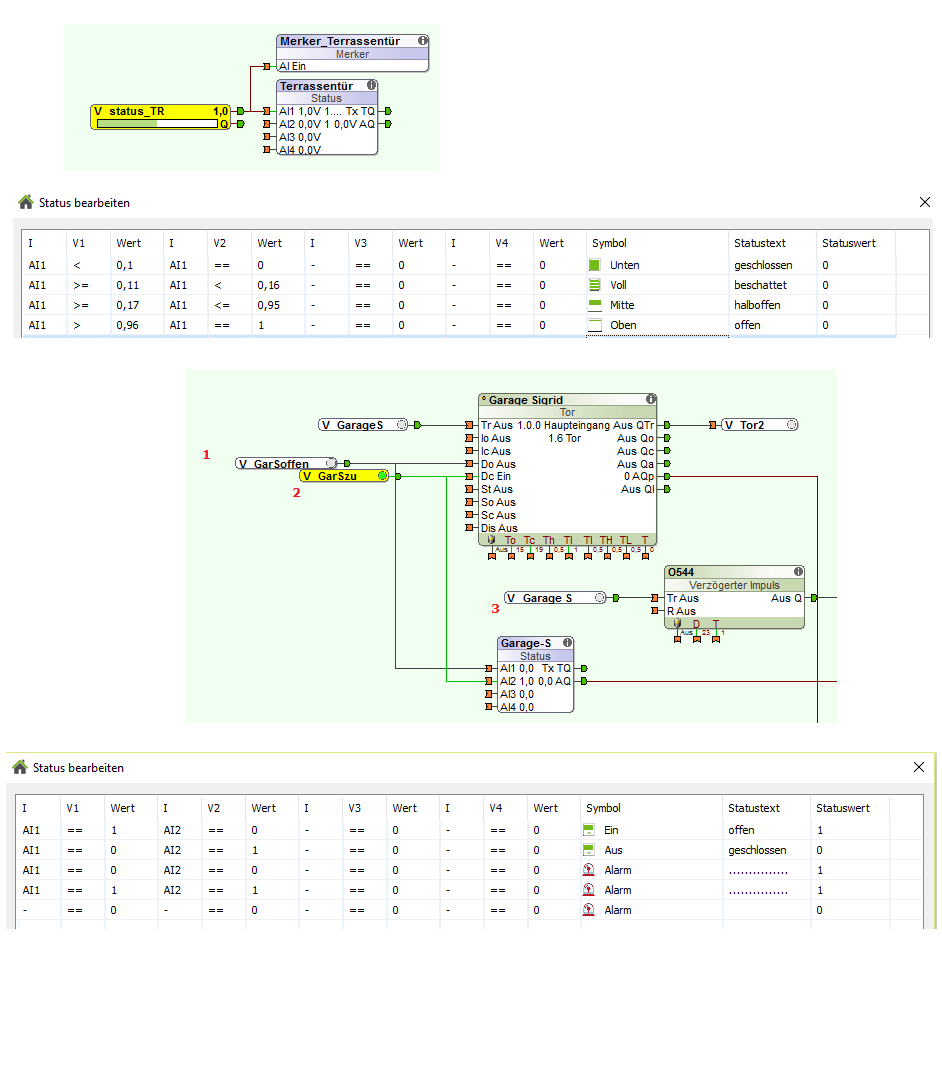Screen dimensions: 942x1080
Task: Click Alarm icon in row with AI1 0 and AI2 0
Action: 589,870
